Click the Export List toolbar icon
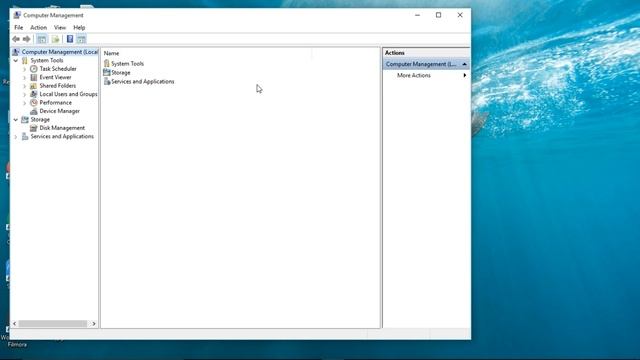 [56, 39]
